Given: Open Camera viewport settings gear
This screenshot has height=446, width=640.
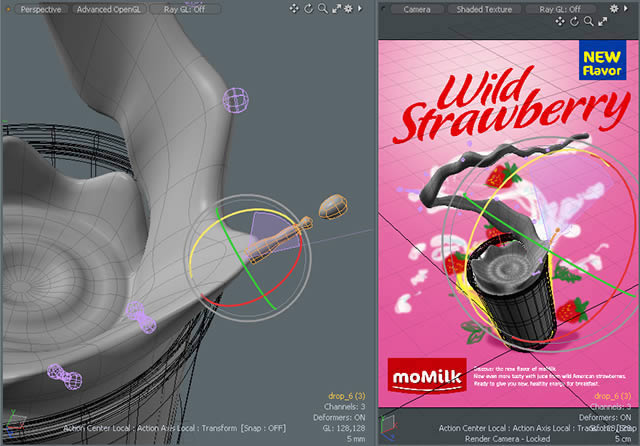Looking at the screenshot, I should point(614,9).
